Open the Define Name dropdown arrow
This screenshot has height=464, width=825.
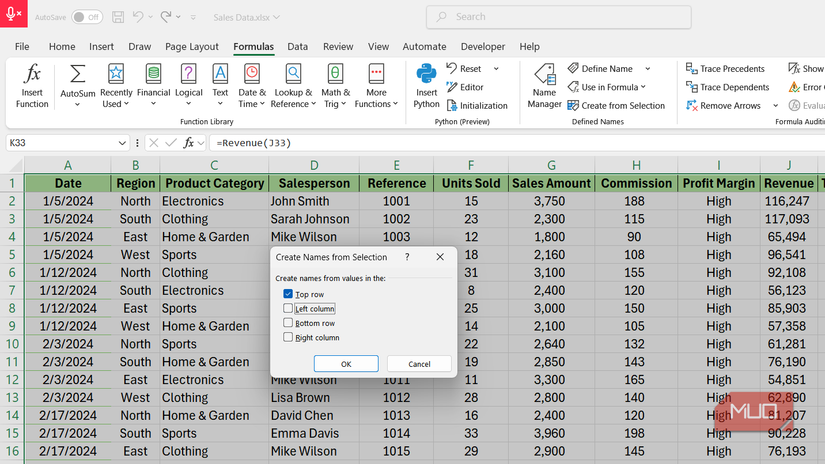(648, 69)
